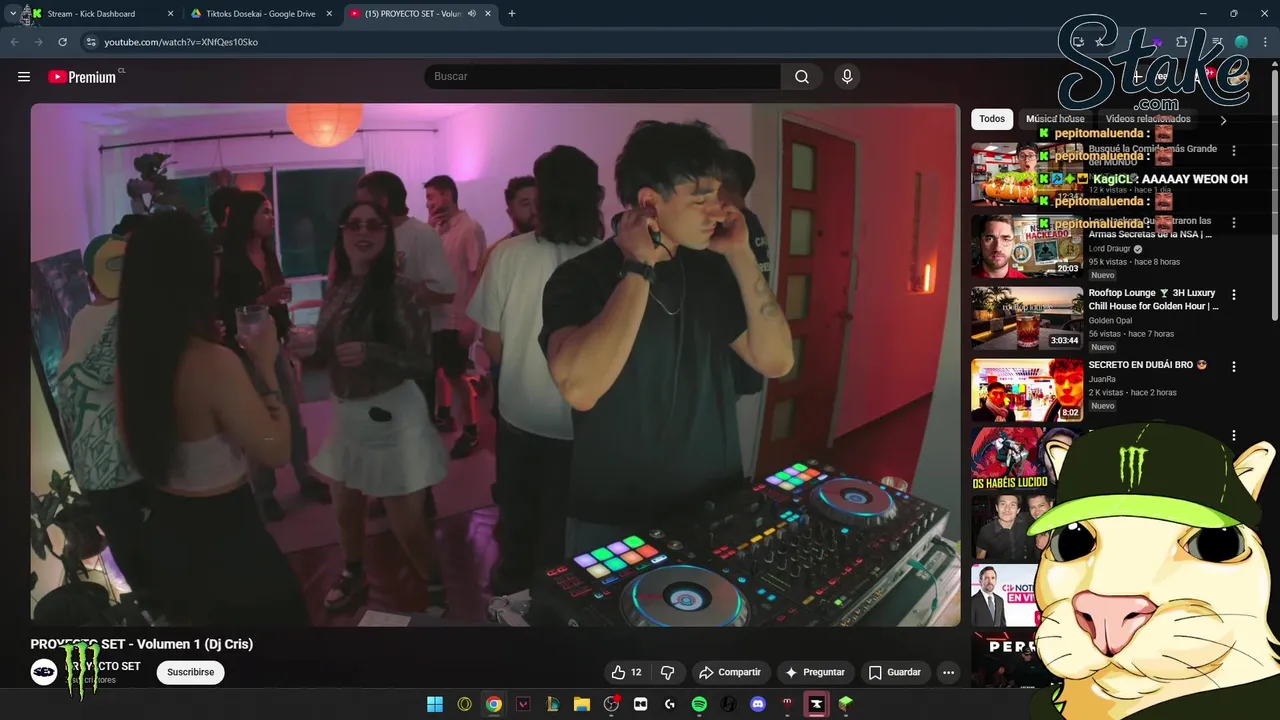This screenshot has width=1280, height=720.
Task: Select Videos relacionados filter chip
Action: point(1147,119)
